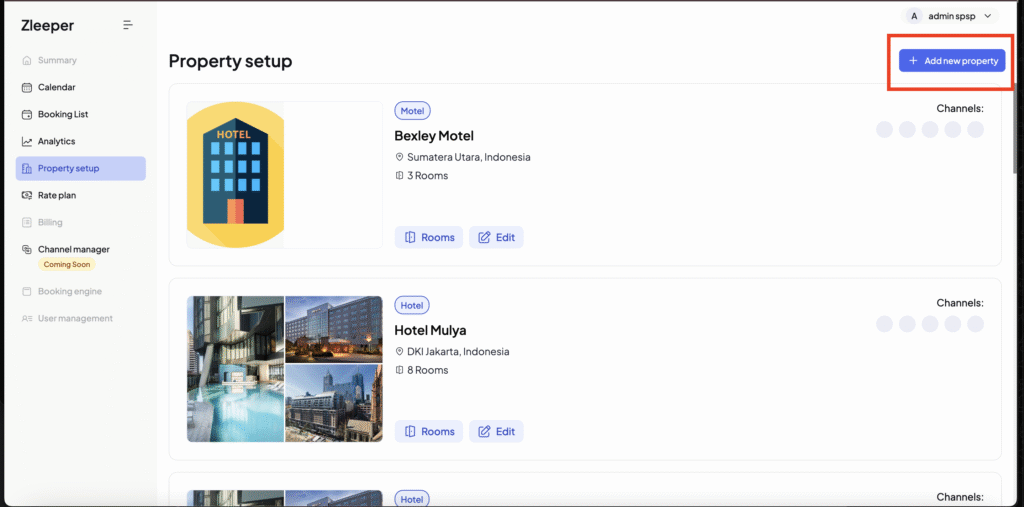Click the Summary home icon in sidebar
1024x507 pixels.
27,61
